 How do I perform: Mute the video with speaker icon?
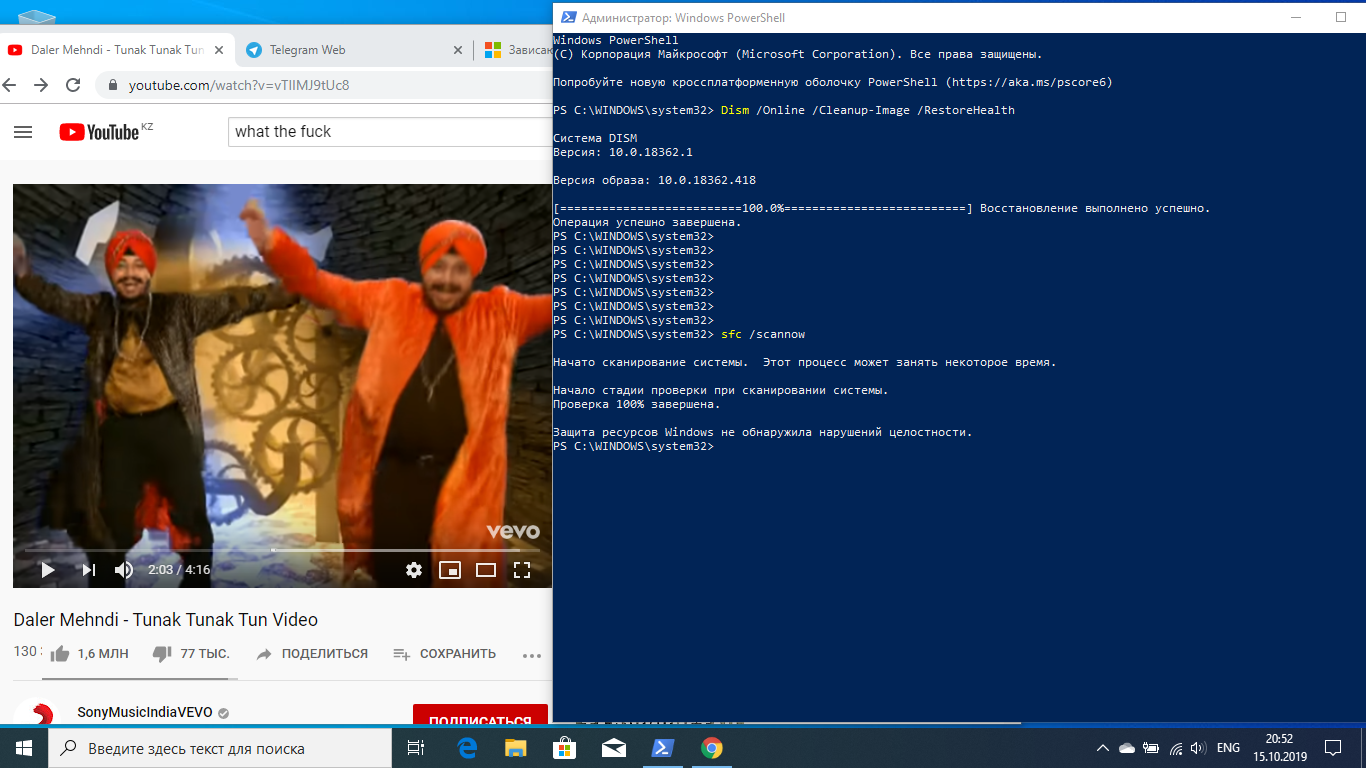[x=124, y=570]
